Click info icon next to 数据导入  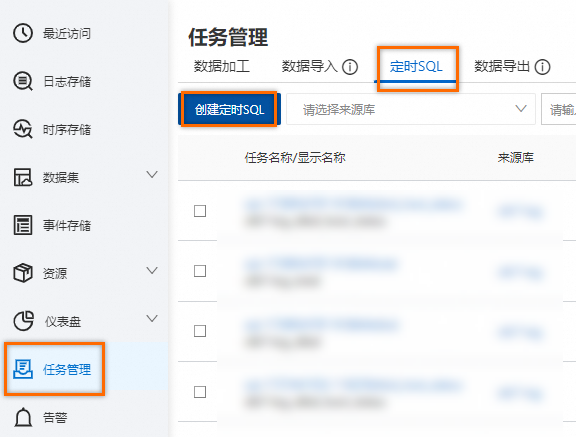pyautogui.click(x=350, y=67)
